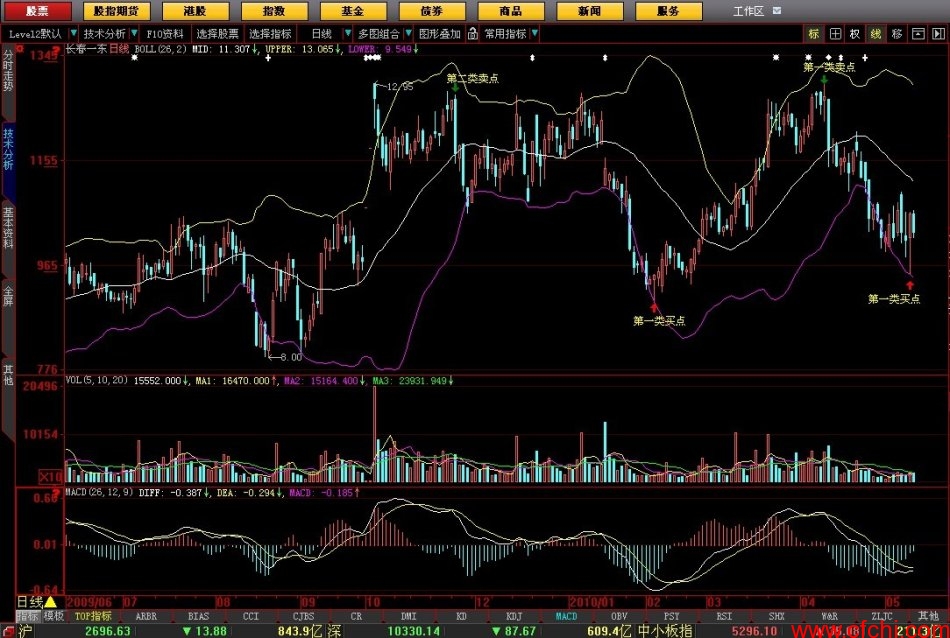Click the 选择指标 button

tap(270, 34)
